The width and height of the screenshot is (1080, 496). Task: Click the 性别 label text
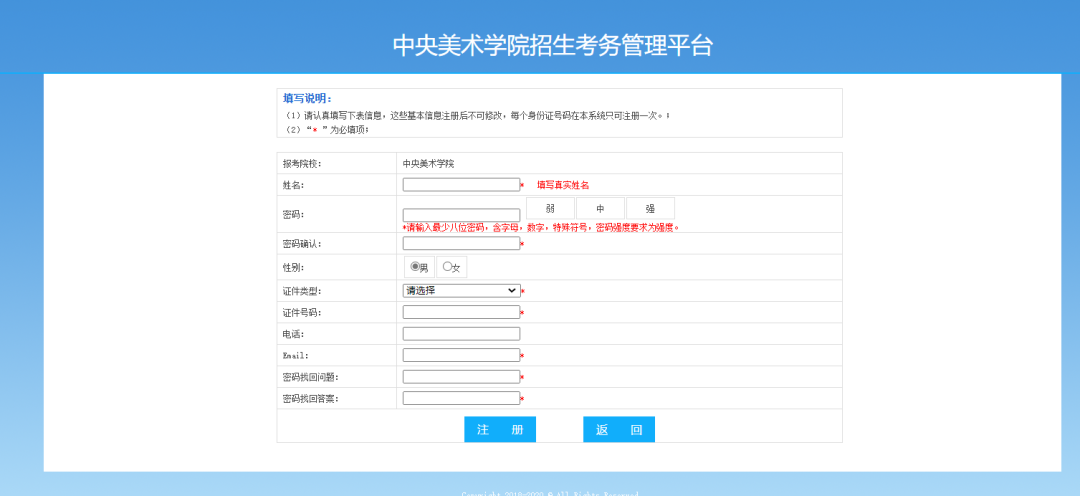293,267
